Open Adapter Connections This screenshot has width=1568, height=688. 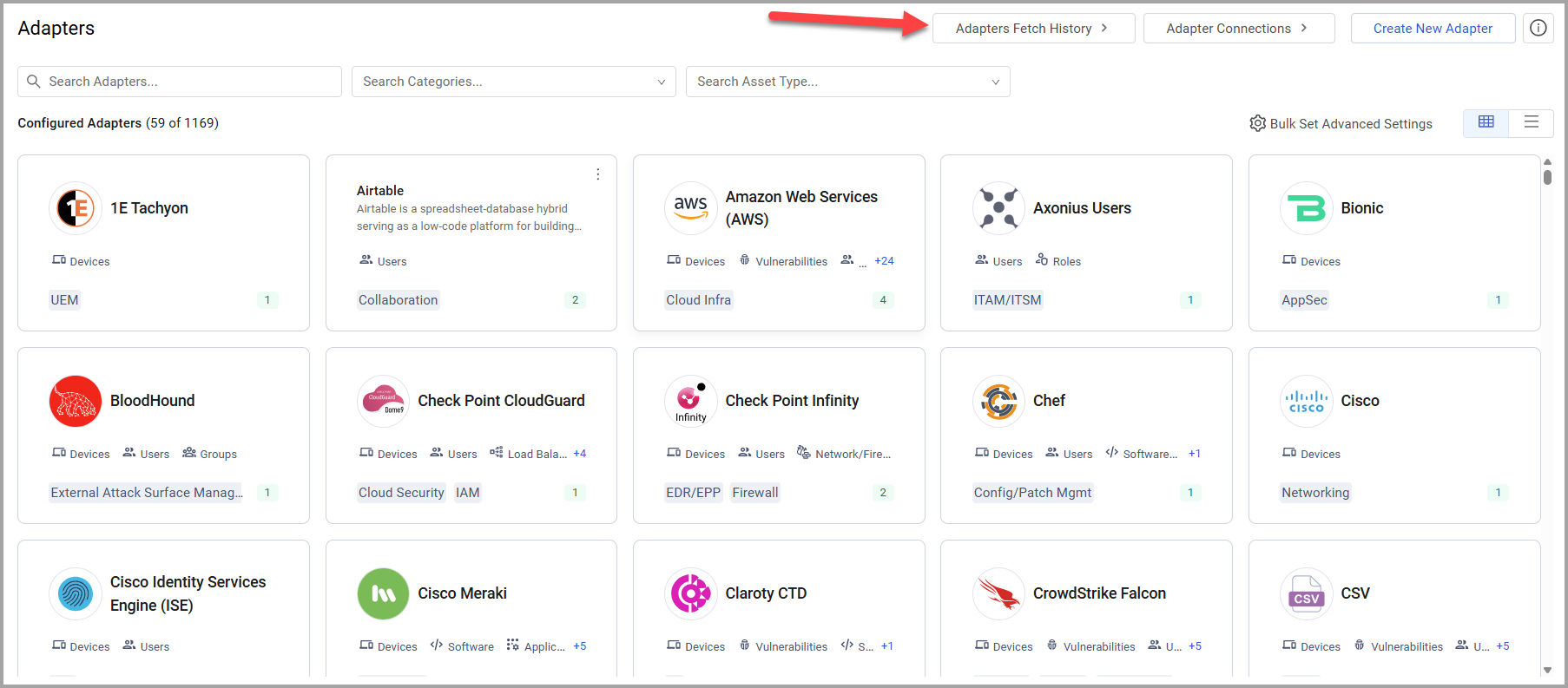[1239, 28]
